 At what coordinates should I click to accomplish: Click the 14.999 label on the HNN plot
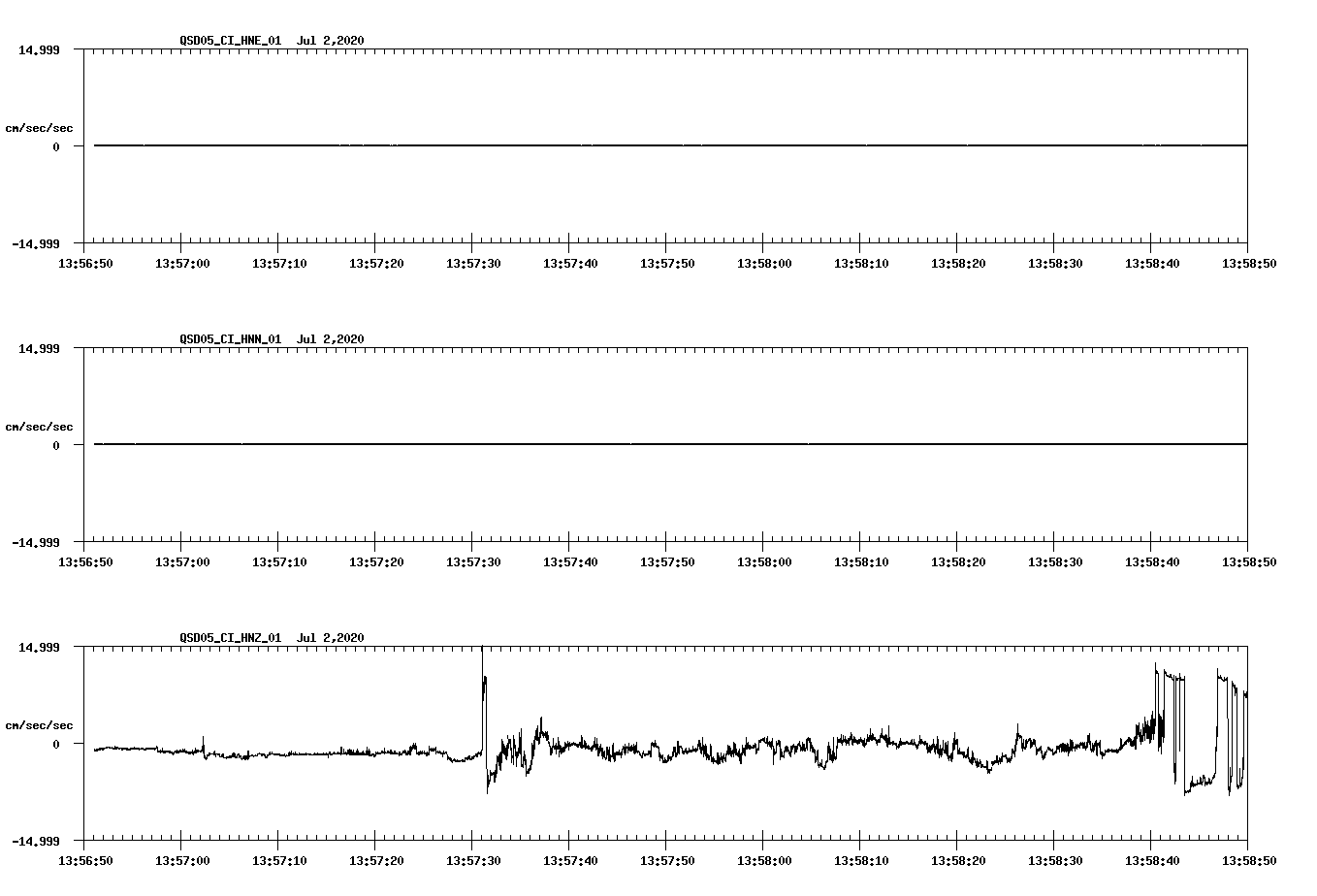pos(39,348)
